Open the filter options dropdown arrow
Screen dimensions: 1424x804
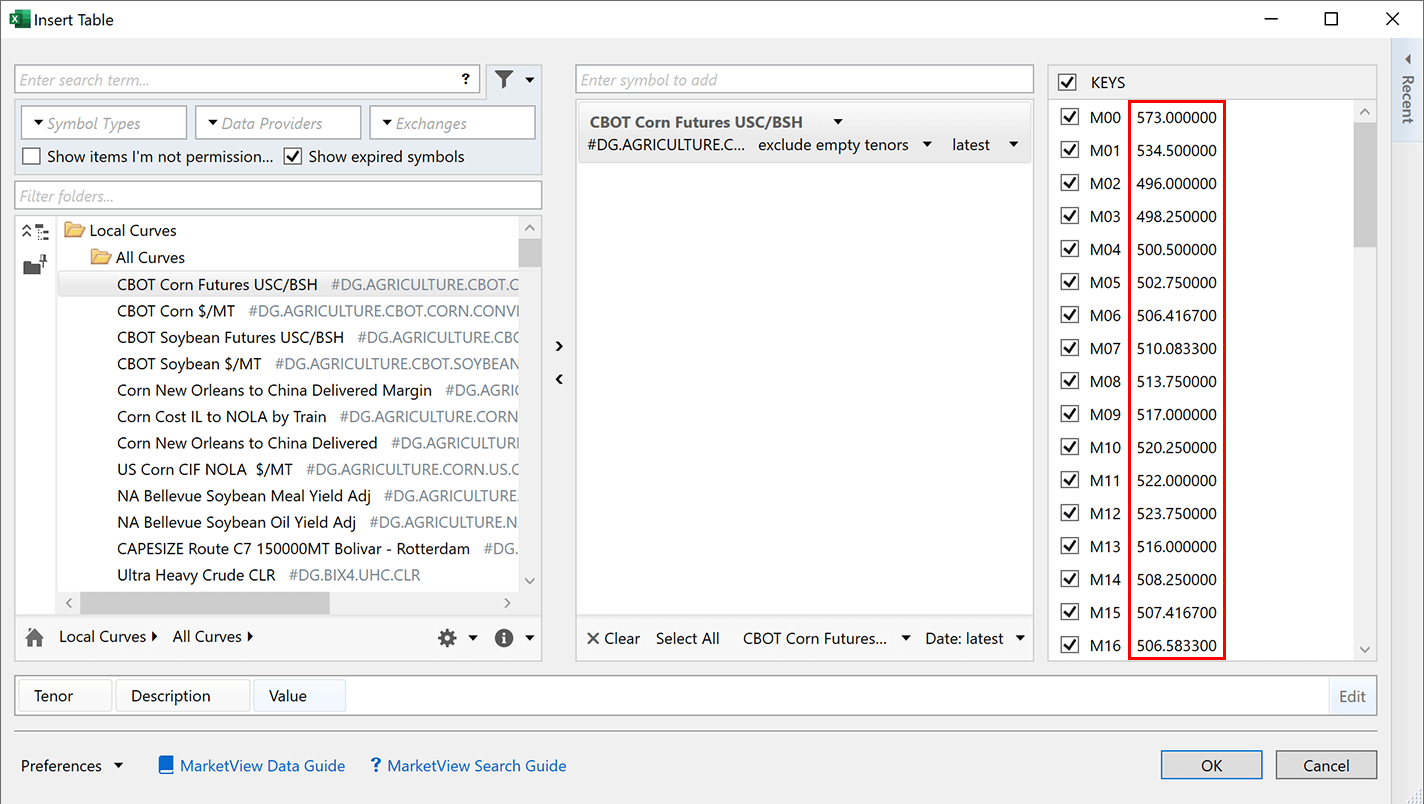point(530,80)
